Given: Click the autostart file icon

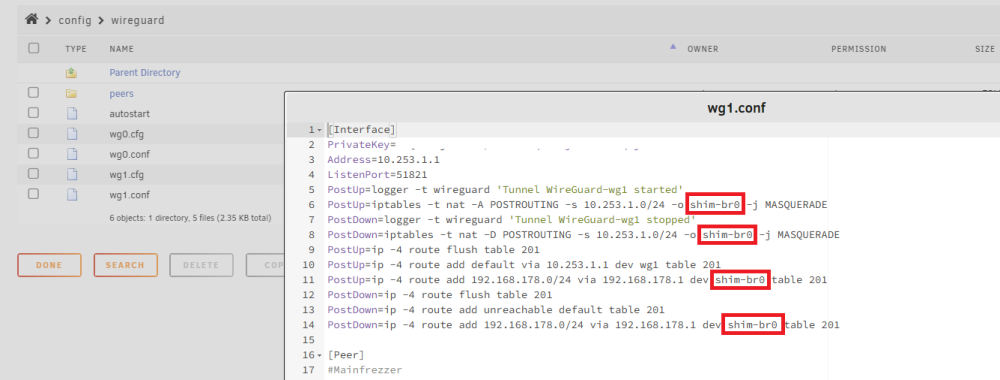Looking at the screenshot, I should (72, 113).
